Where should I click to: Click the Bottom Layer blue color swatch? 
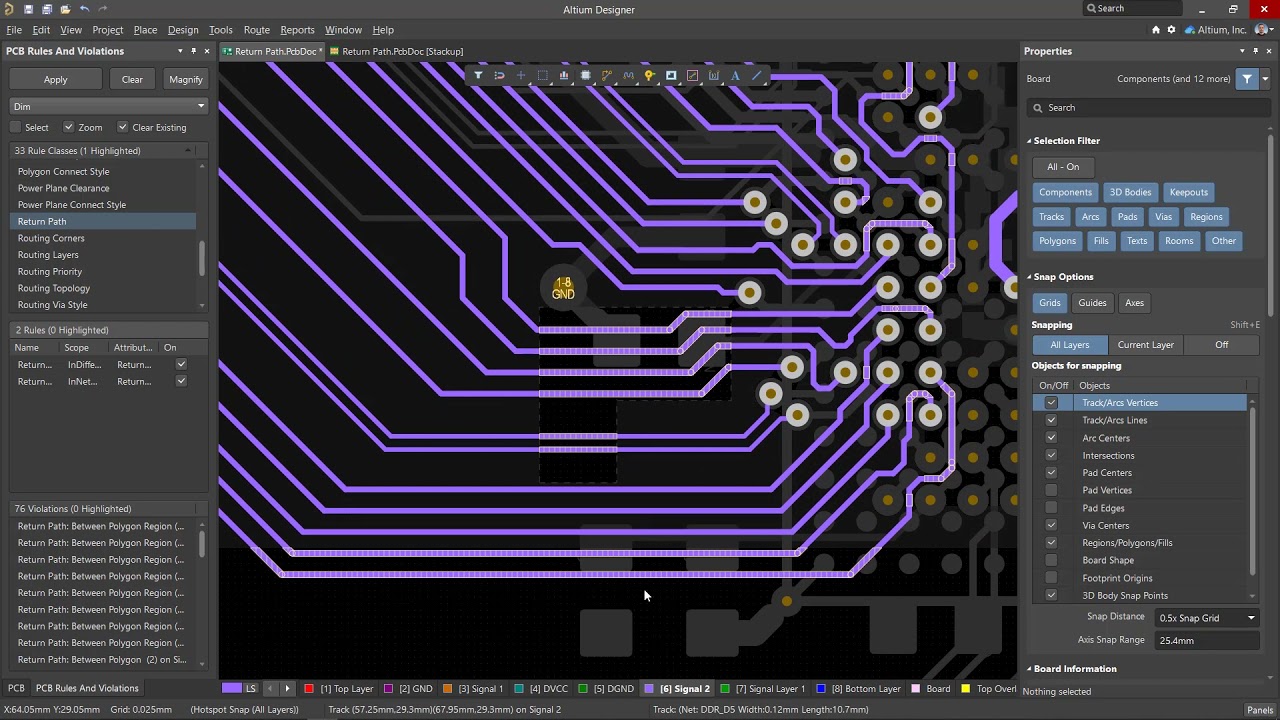point(821,689)
